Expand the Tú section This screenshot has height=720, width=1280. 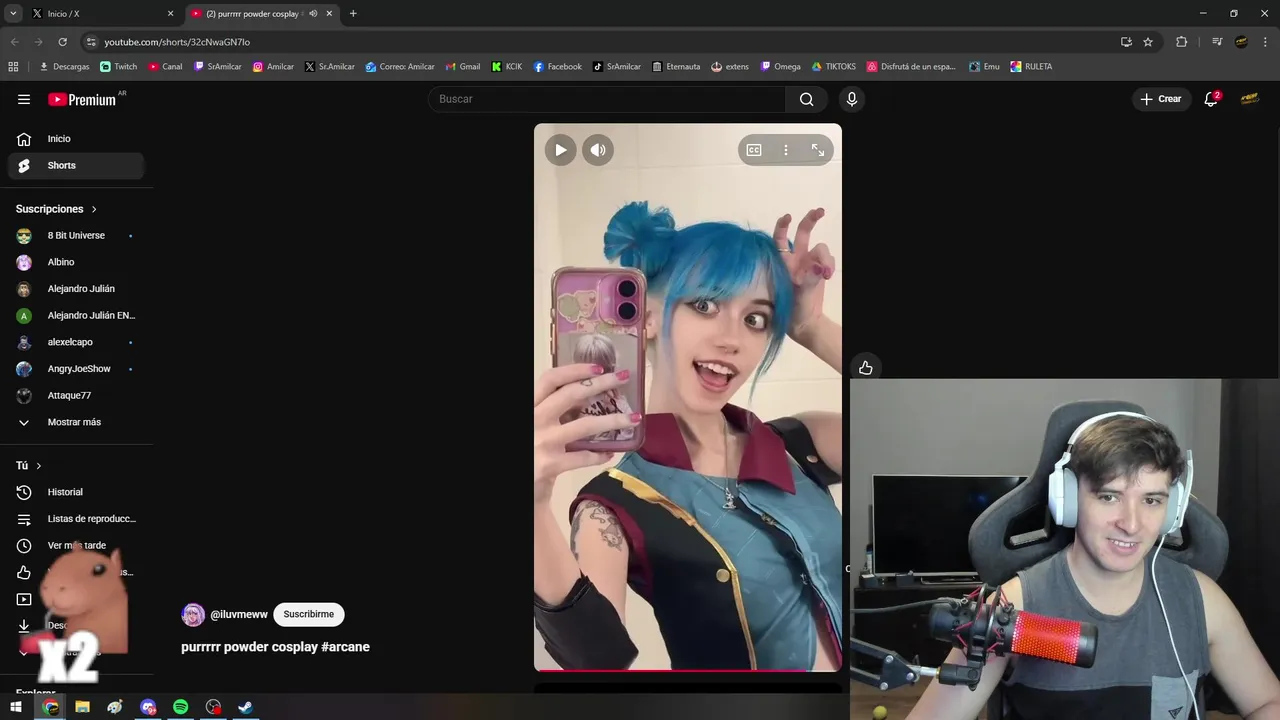(29, 466)
